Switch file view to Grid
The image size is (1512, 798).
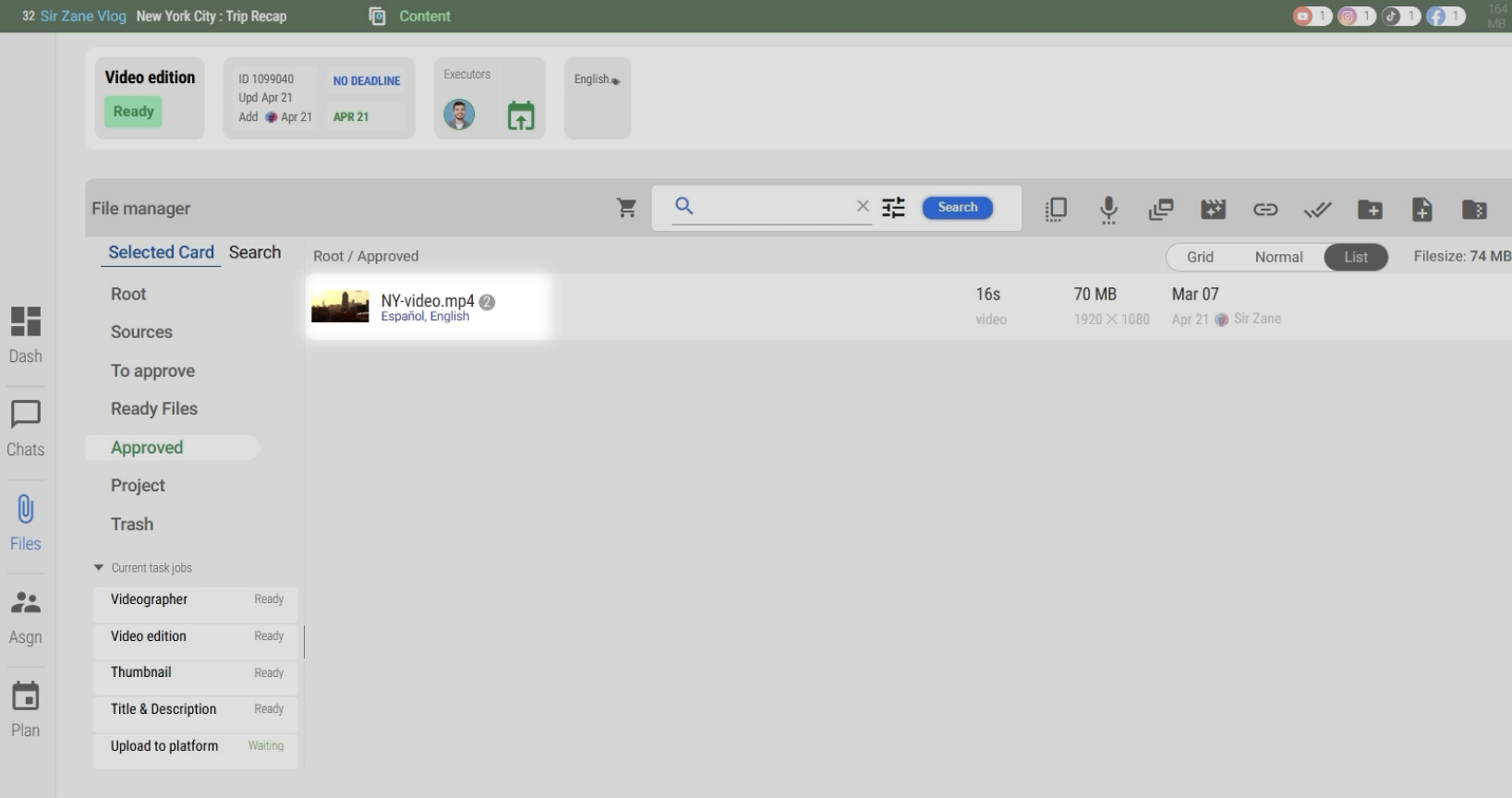tap(1200, 257)
